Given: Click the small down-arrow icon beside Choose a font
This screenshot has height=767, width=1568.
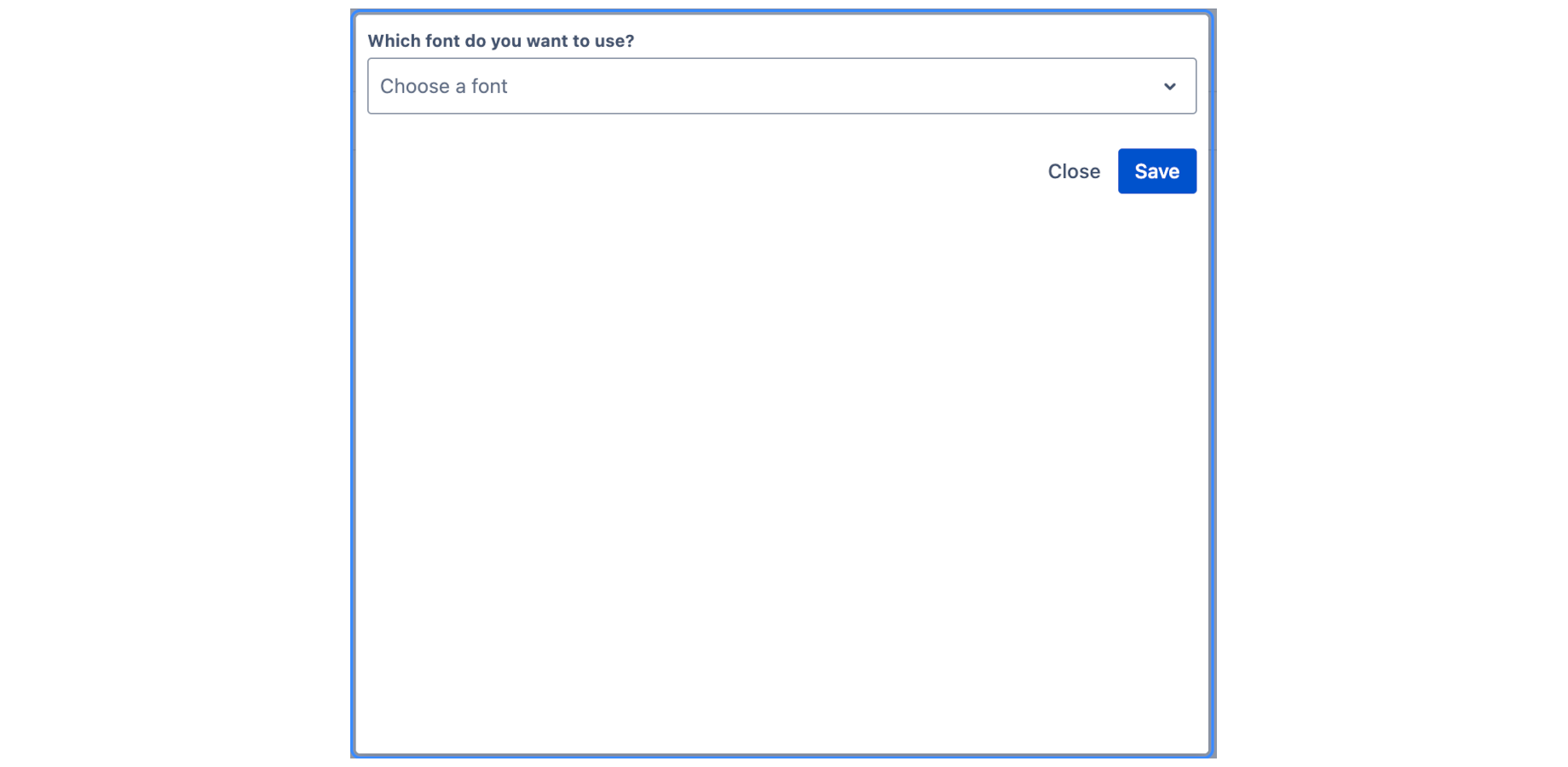Looking at the screenshot, I should [x=1169, y=86].
